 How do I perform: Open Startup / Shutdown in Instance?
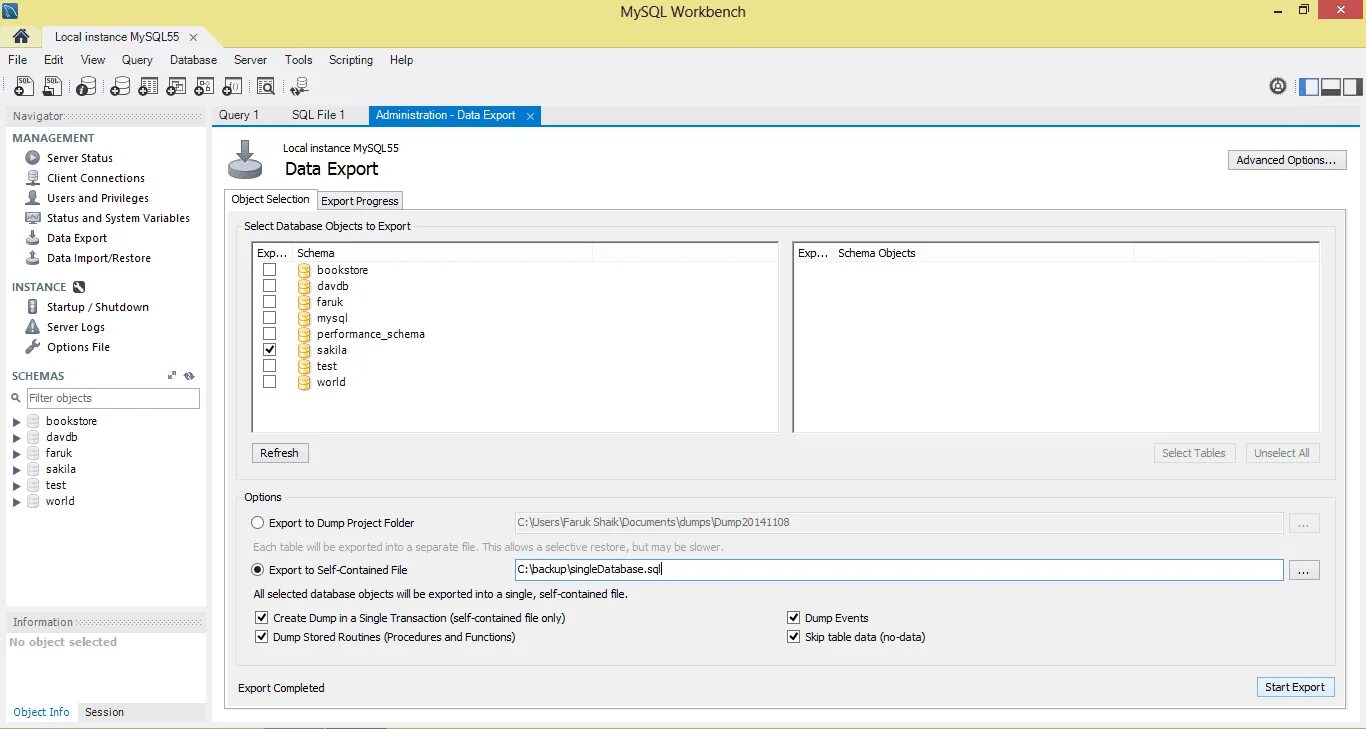pos(97,307)
